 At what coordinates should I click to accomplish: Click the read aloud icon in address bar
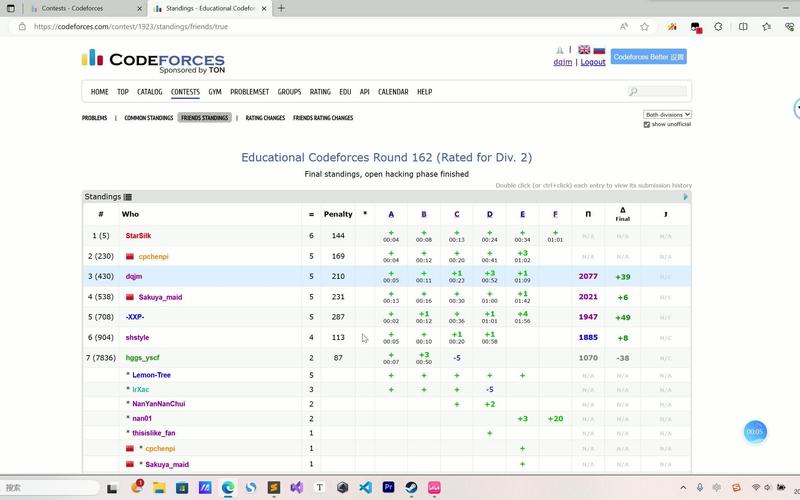tap(623, 27)
